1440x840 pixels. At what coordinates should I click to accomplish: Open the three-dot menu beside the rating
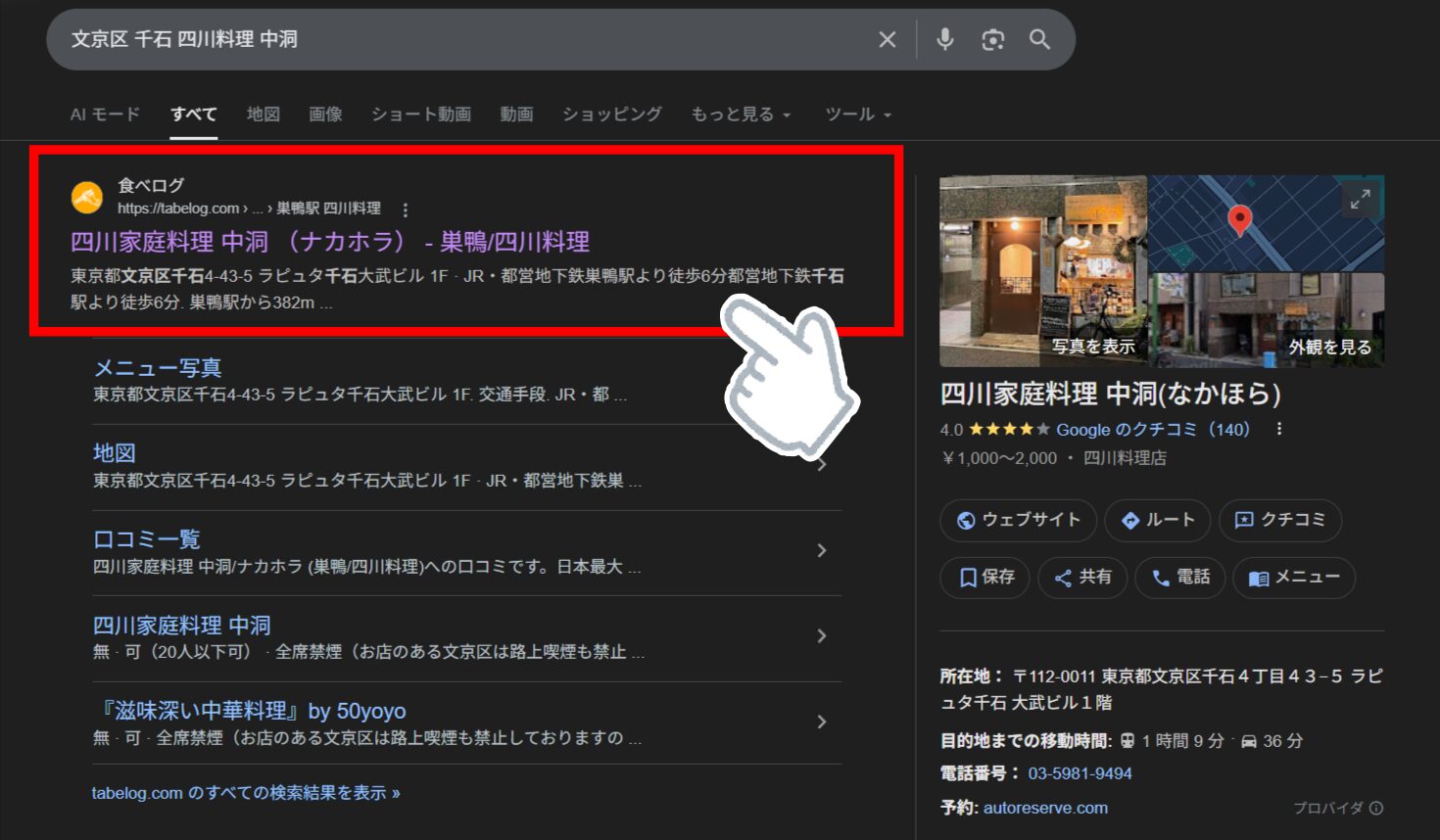[x=1278, y=429]
